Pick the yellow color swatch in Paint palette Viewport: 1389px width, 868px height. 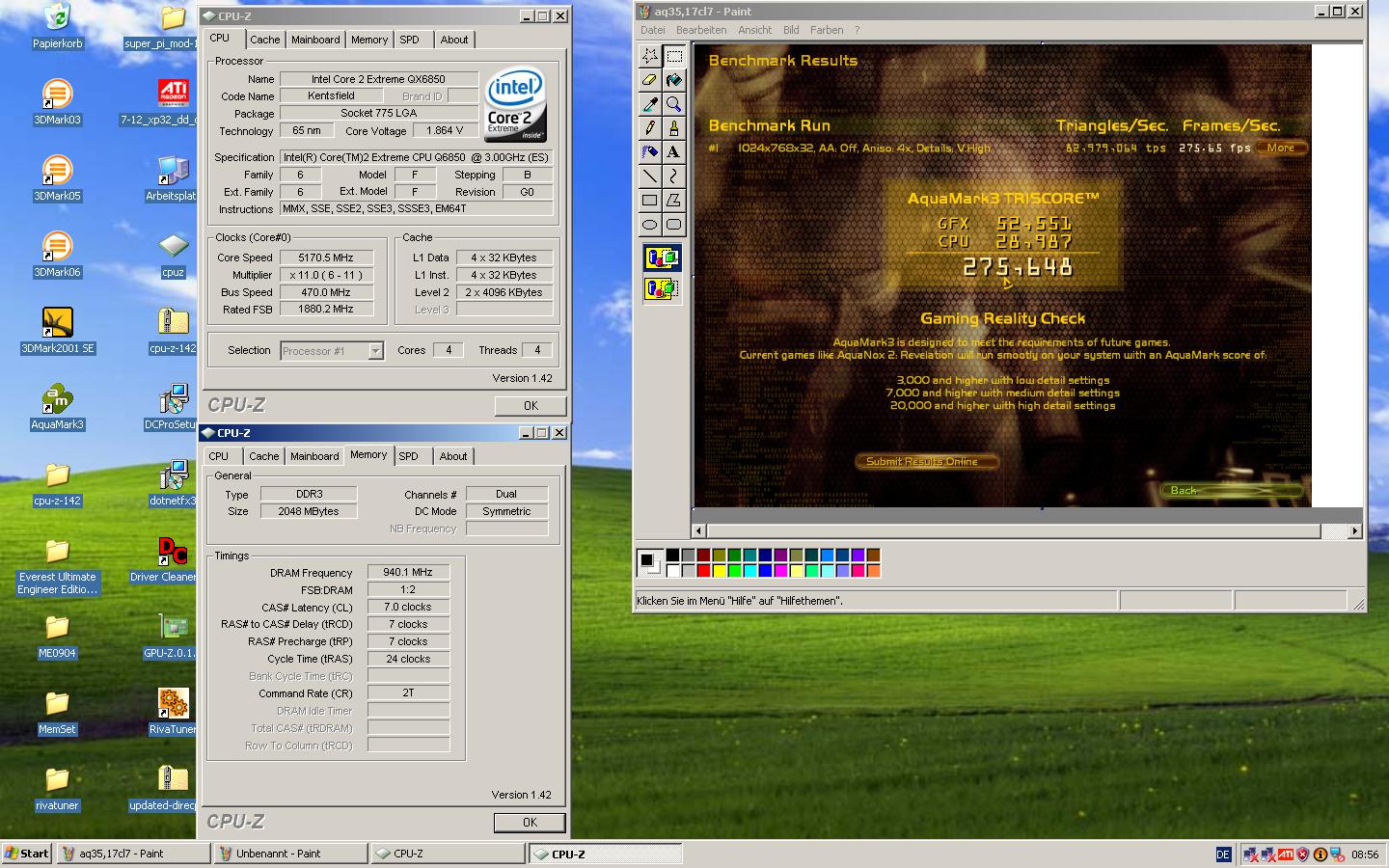[x=720, y=570]
